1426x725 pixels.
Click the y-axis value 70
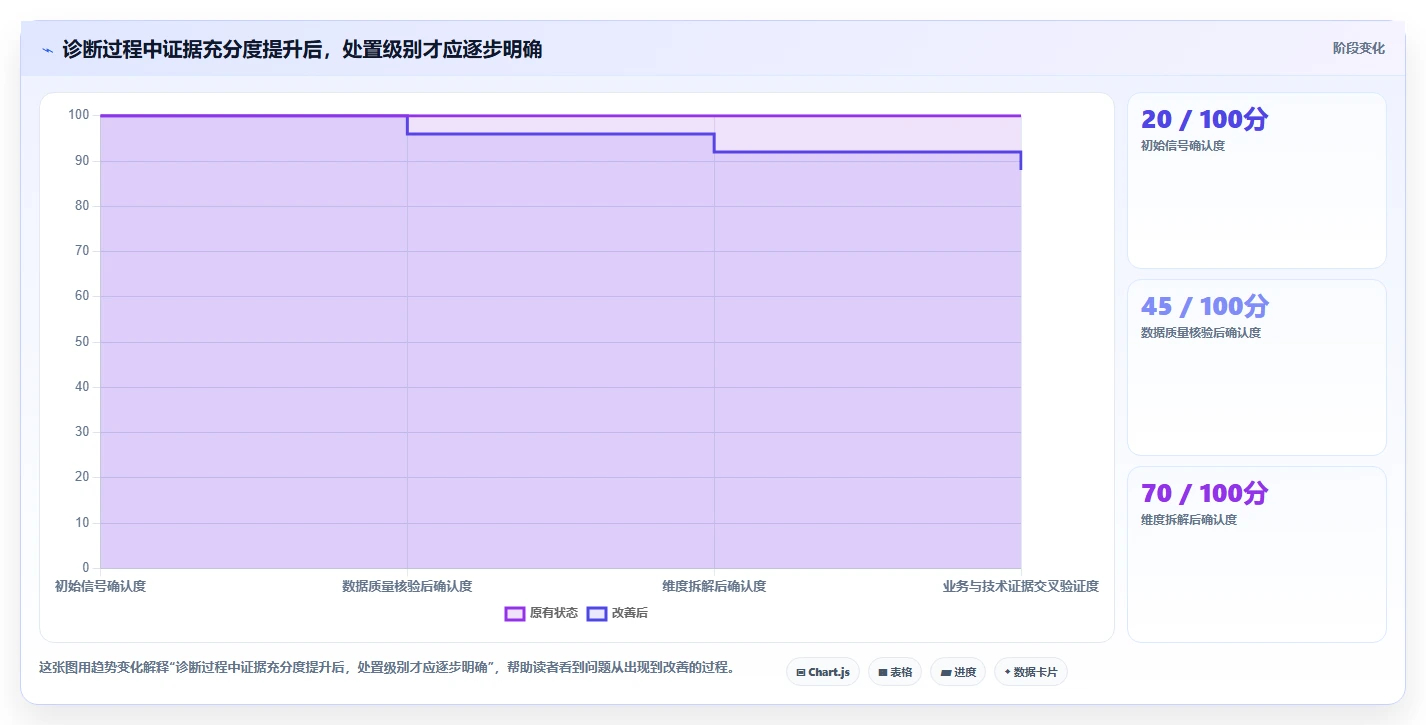83,251
